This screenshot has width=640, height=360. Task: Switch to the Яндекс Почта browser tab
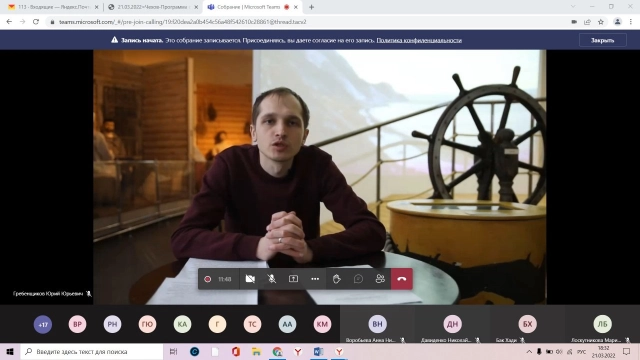(x=54, y=7)
